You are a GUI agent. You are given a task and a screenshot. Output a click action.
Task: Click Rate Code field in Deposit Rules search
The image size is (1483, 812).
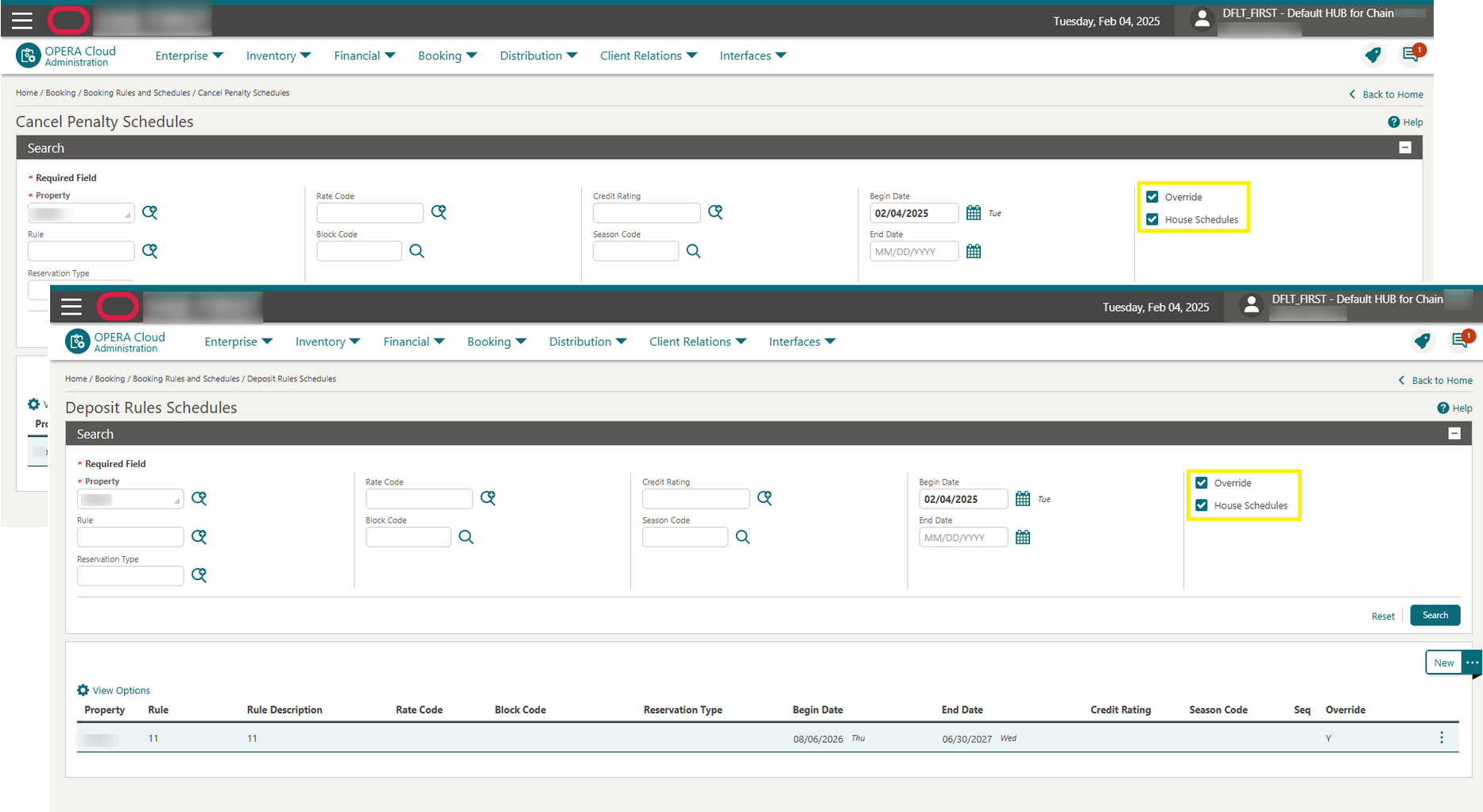pyautogui.click(x=419, y=499)
